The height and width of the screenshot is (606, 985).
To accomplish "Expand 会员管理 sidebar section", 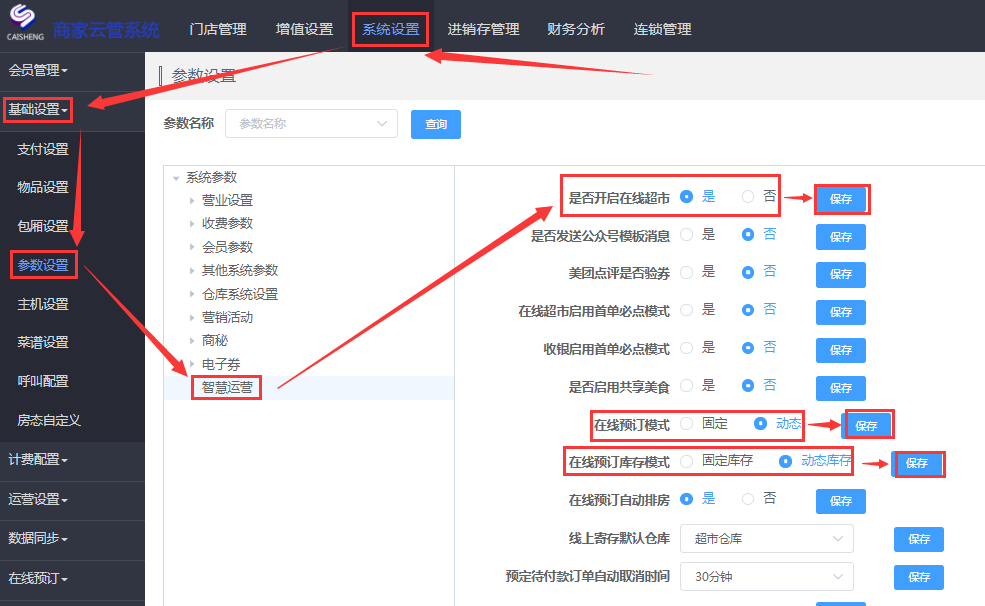I will coord(38,70).
